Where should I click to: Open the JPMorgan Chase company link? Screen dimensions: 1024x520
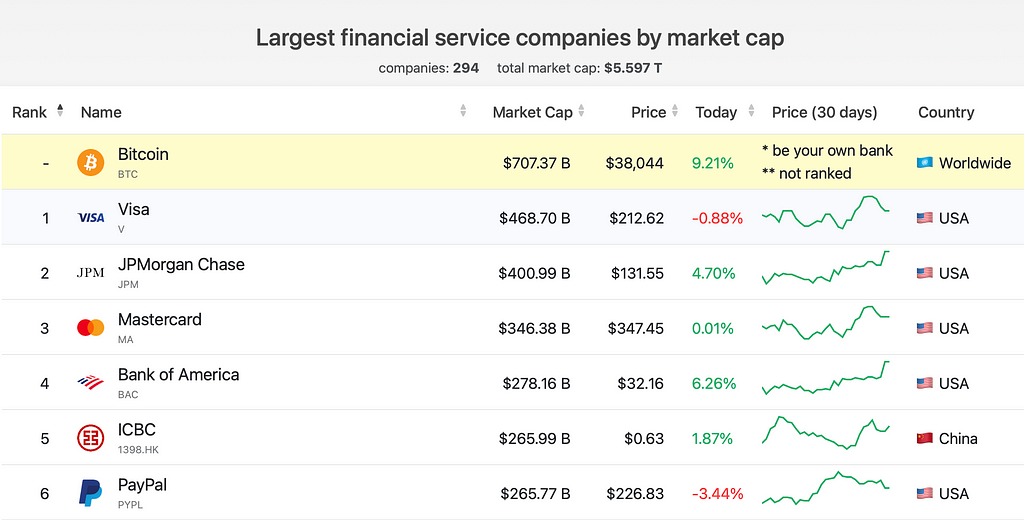(x=181, y=265)
